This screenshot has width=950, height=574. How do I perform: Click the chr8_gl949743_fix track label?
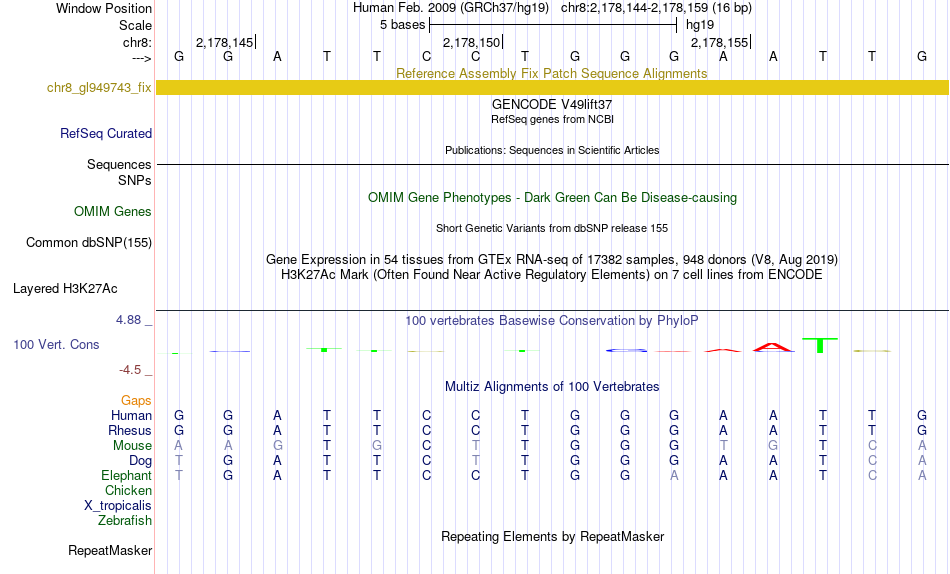[99, 87]
